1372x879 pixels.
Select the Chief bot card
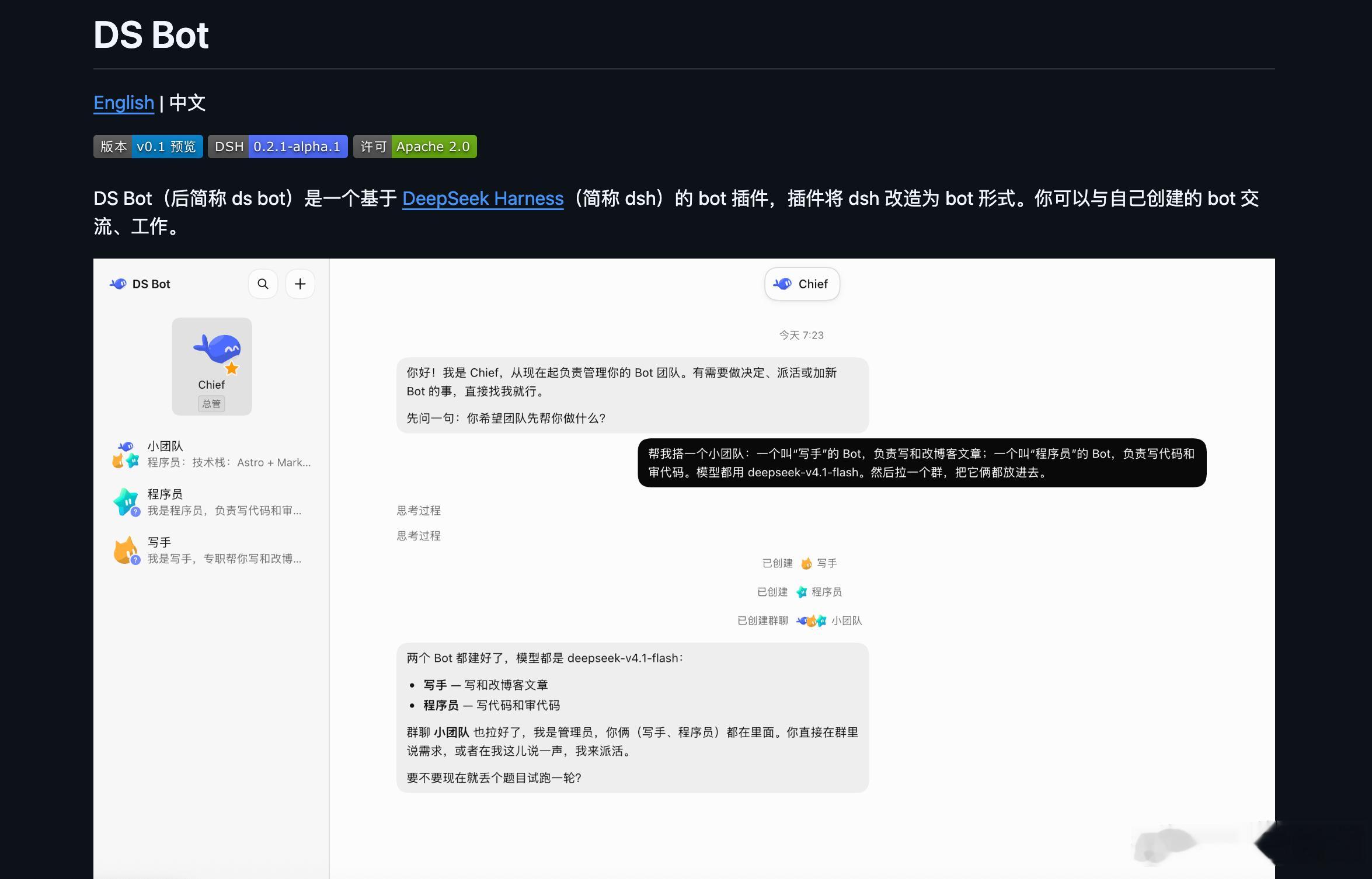click(212, 367)
